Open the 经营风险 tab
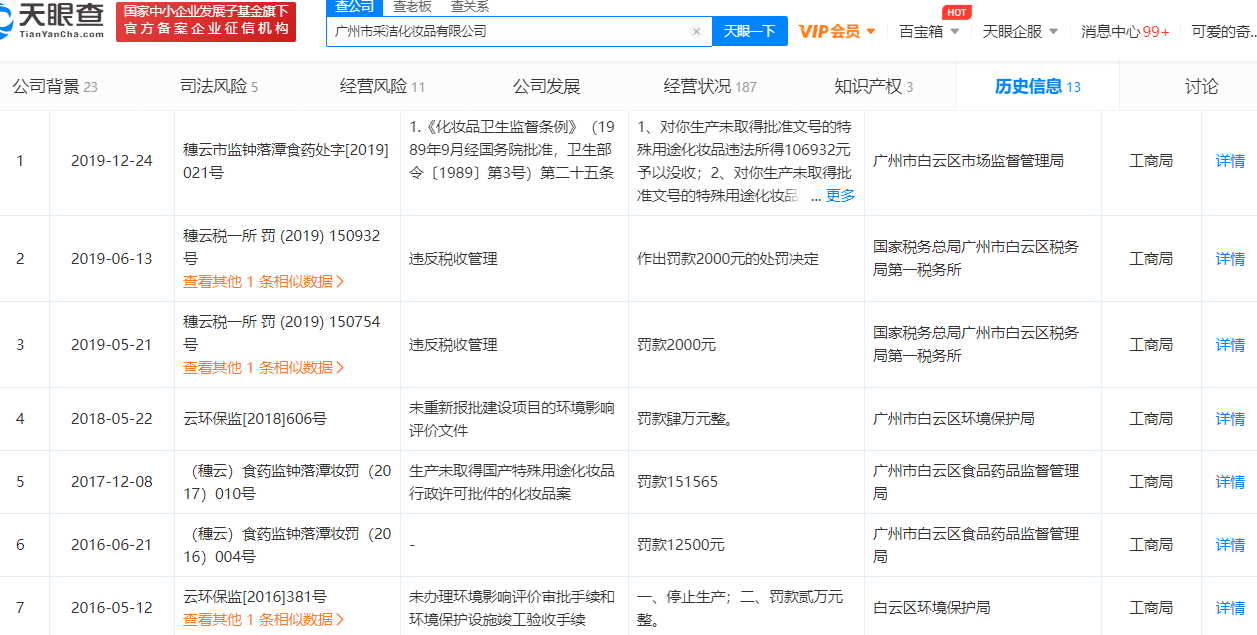Screen dimensions: 1257x635 click(383, 87)
